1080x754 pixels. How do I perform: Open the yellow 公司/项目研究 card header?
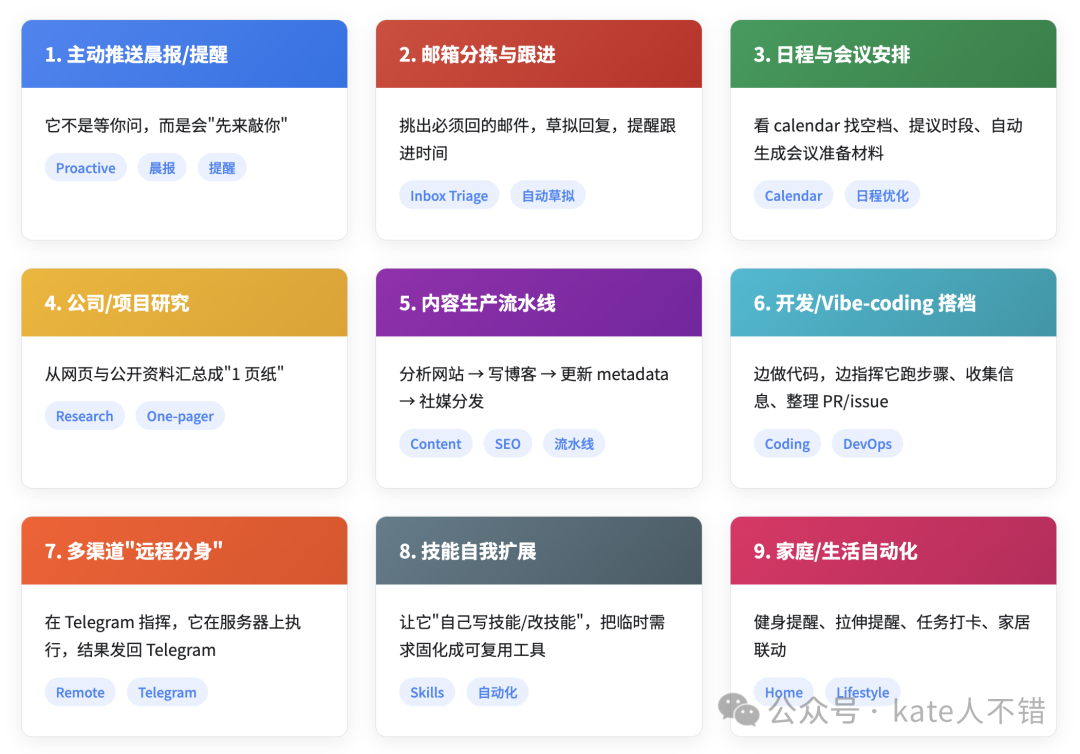(x=184, y=302)
